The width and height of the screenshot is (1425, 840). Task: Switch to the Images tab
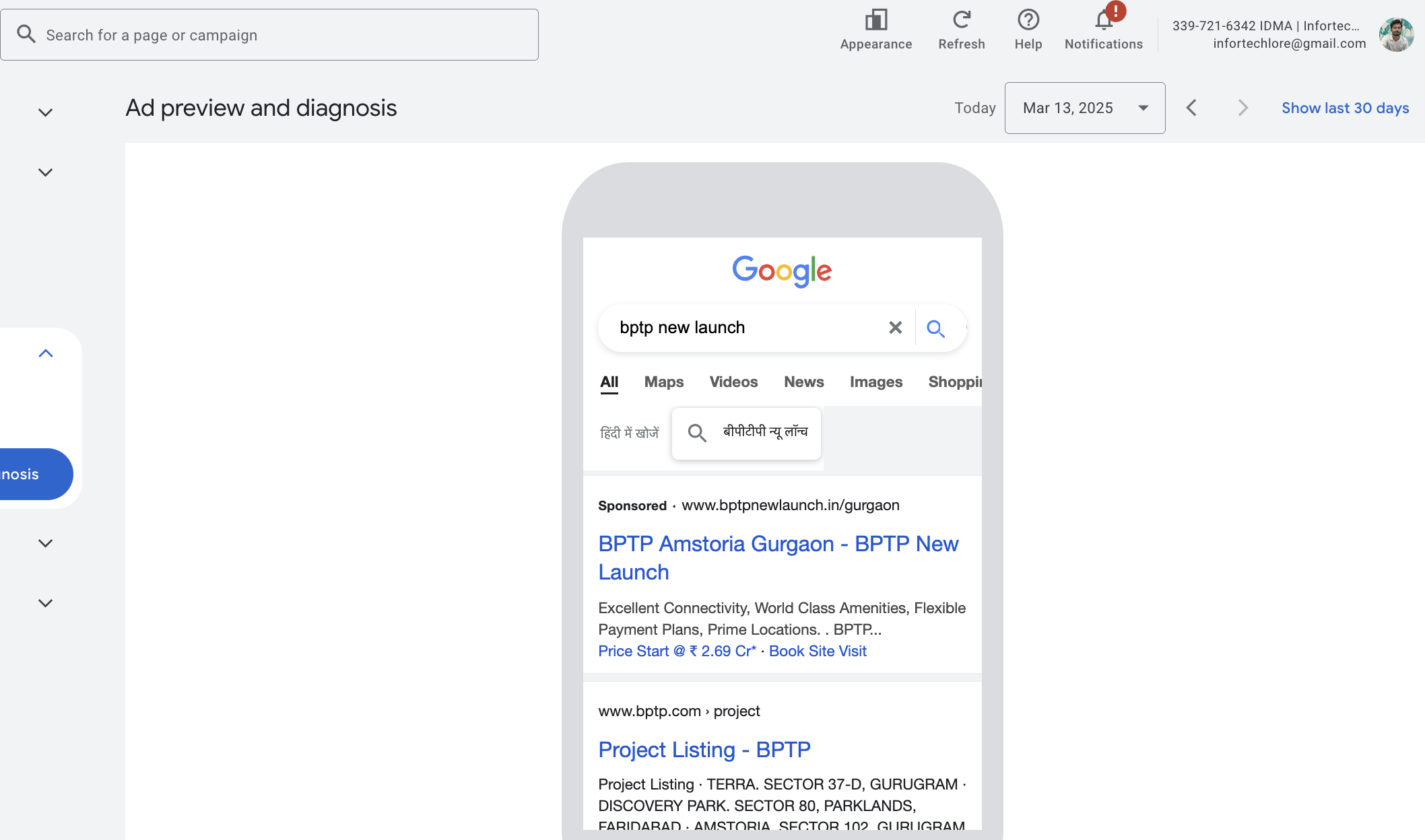tap(876, 382)
